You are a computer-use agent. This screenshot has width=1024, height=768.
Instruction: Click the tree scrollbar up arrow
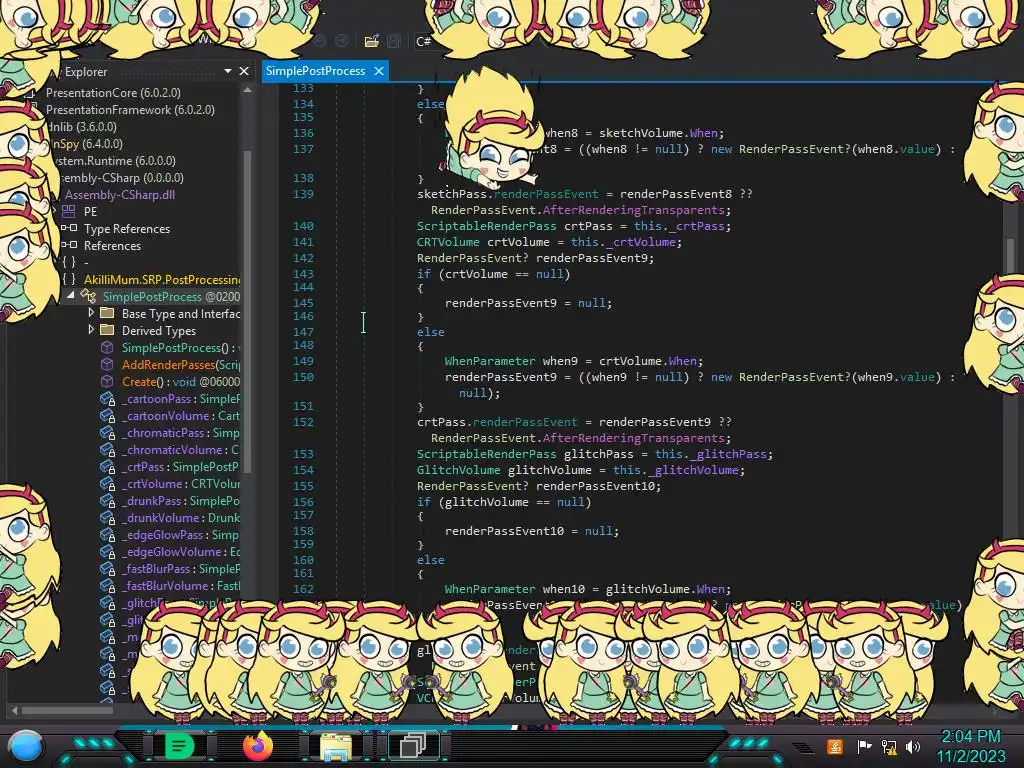tap(248, 90)
